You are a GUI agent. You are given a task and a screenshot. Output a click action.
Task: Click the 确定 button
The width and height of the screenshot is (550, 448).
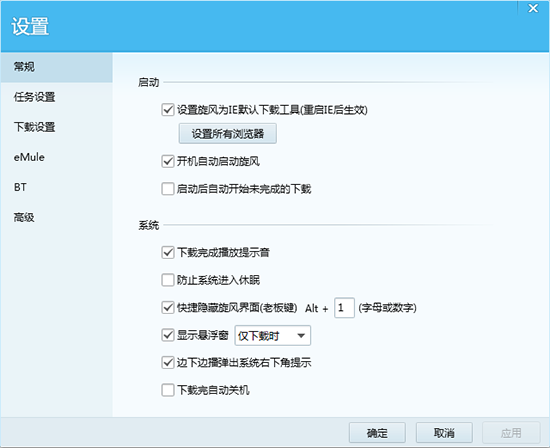point(377,433)
